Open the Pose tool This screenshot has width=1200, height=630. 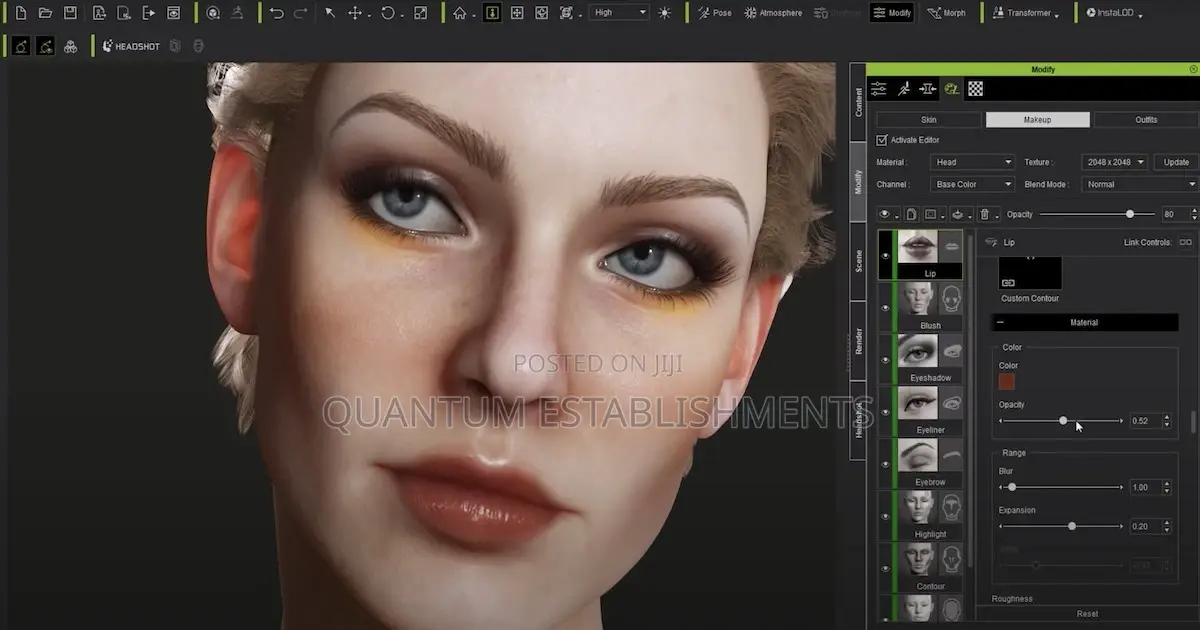coord(715,13)
